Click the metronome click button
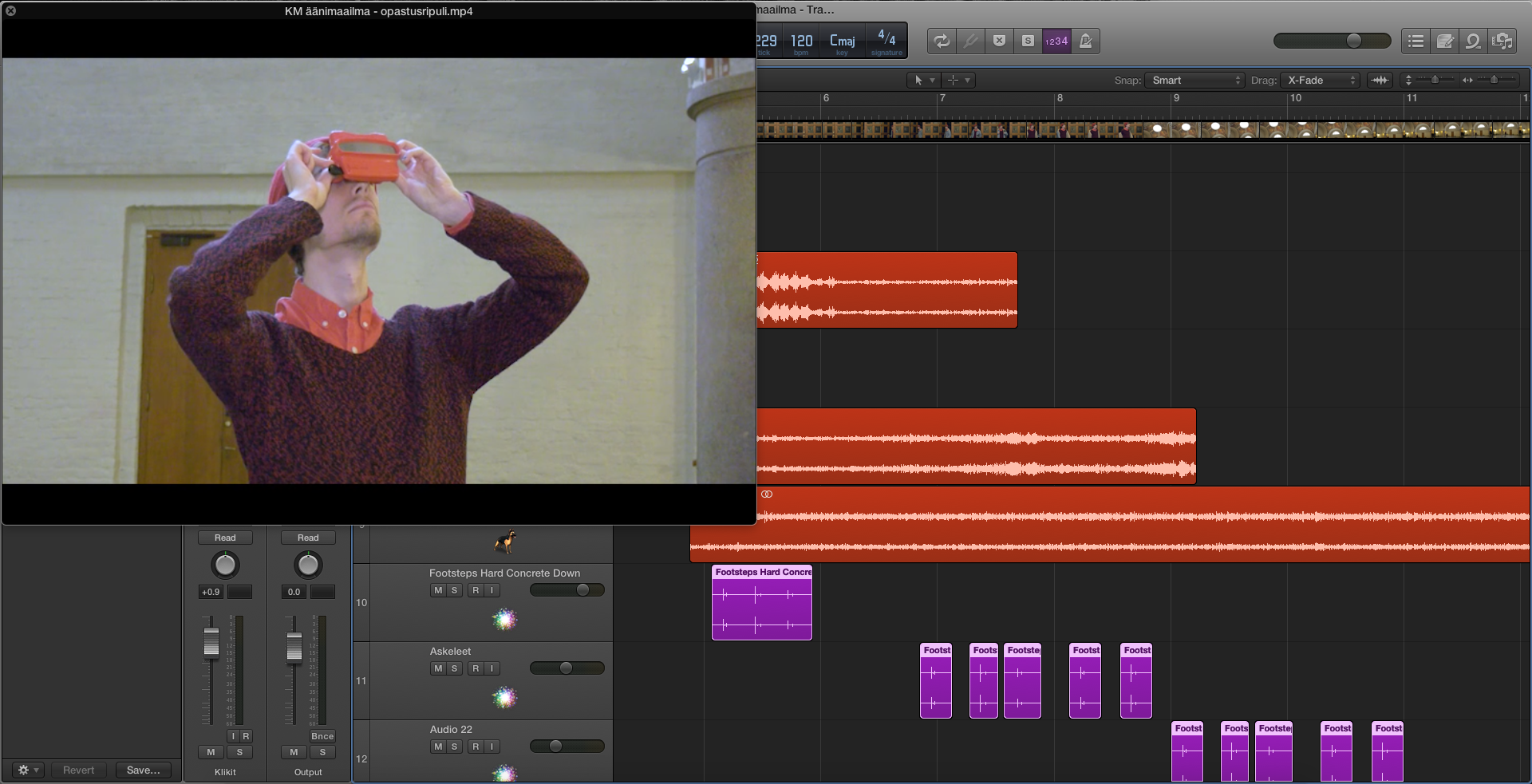This screenshot has height=784, width=1532. (1085, 41)
